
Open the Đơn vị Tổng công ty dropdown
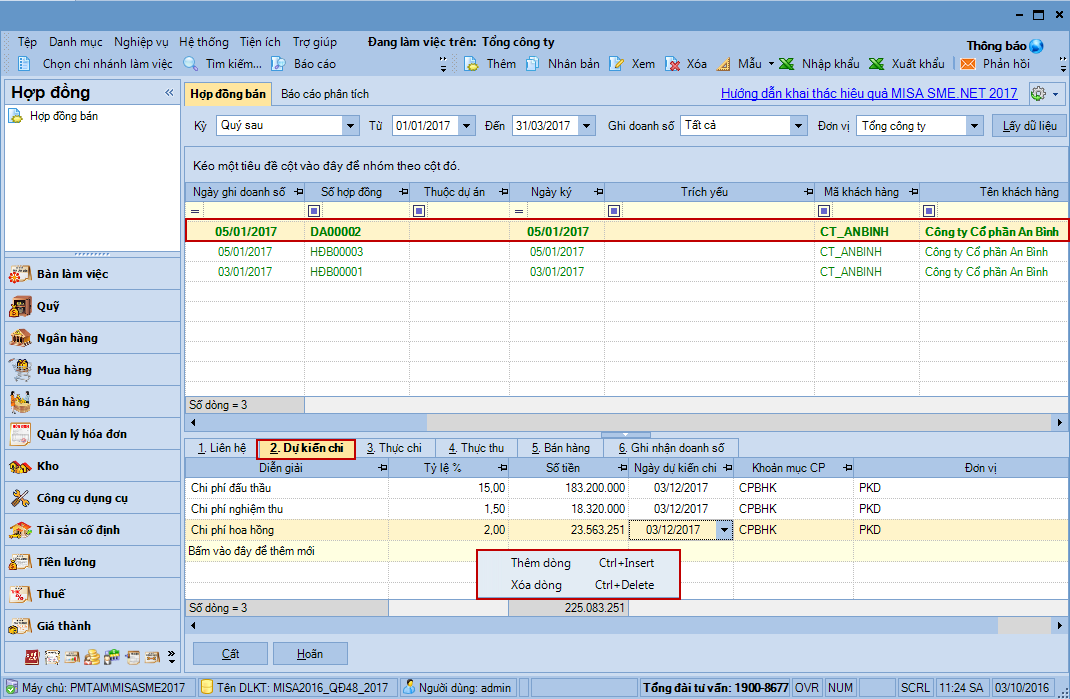(x=974, y=126)
